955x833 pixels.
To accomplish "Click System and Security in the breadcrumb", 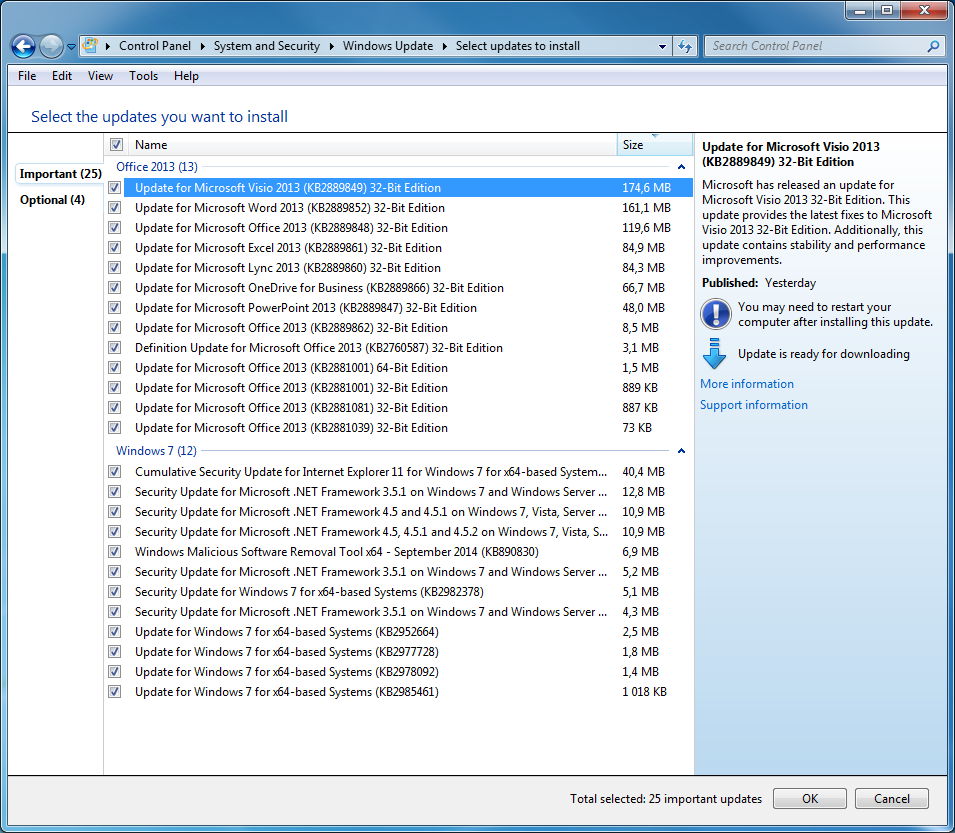I will coord(266,46).
